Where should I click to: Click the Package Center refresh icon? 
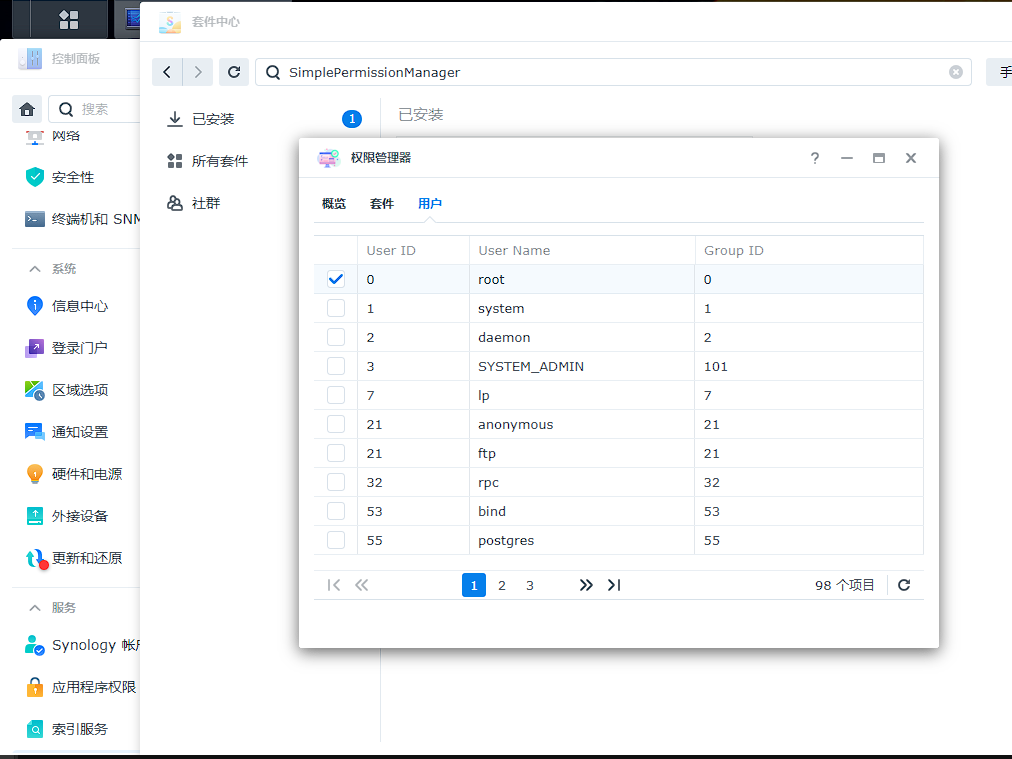[x=234, y=72]
